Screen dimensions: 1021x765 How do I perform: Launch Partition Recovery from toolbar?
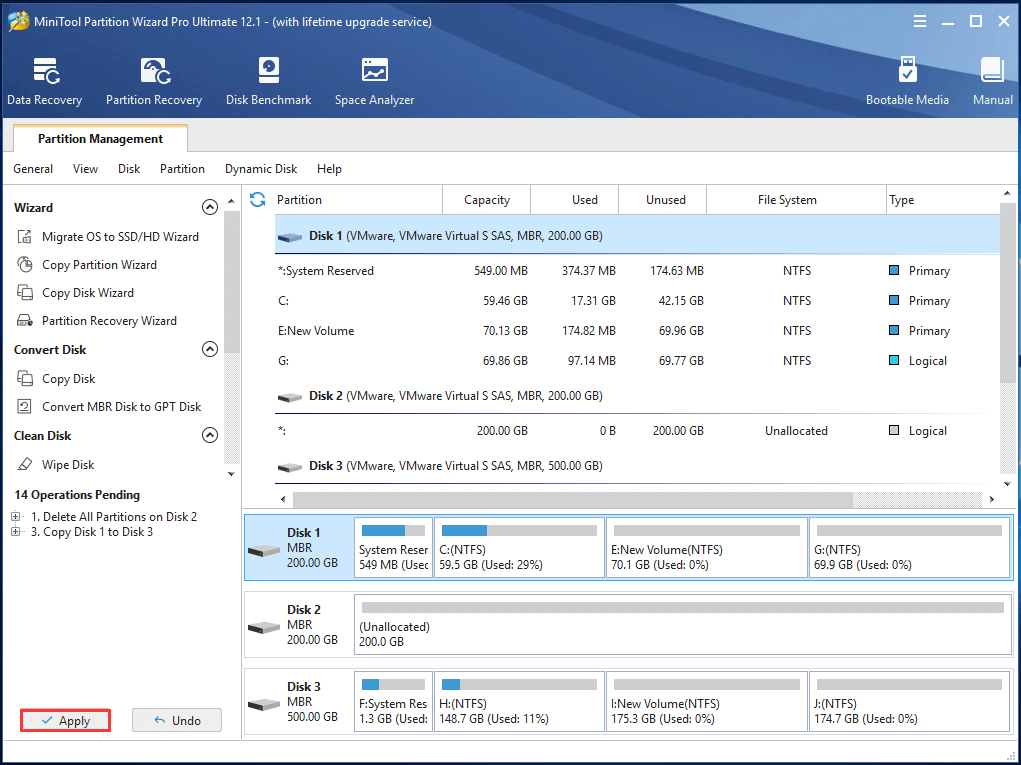[x=154, y=80]
